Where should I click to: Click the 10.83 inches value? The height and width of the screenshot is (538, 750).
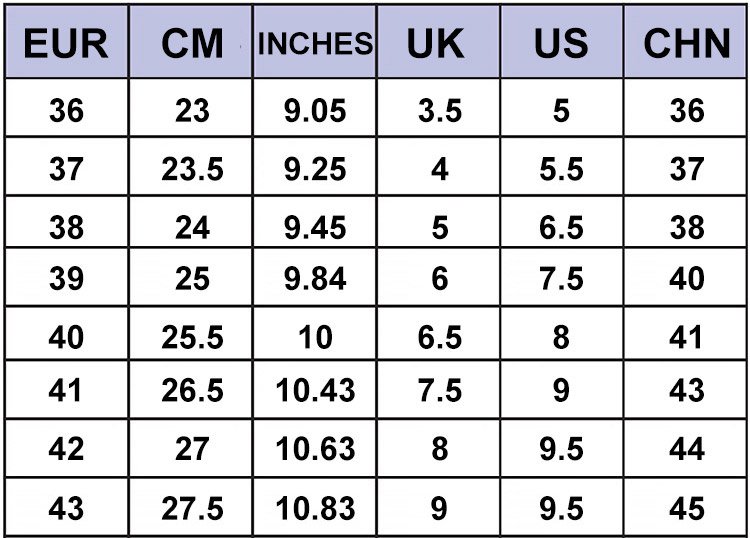(315, 509)
